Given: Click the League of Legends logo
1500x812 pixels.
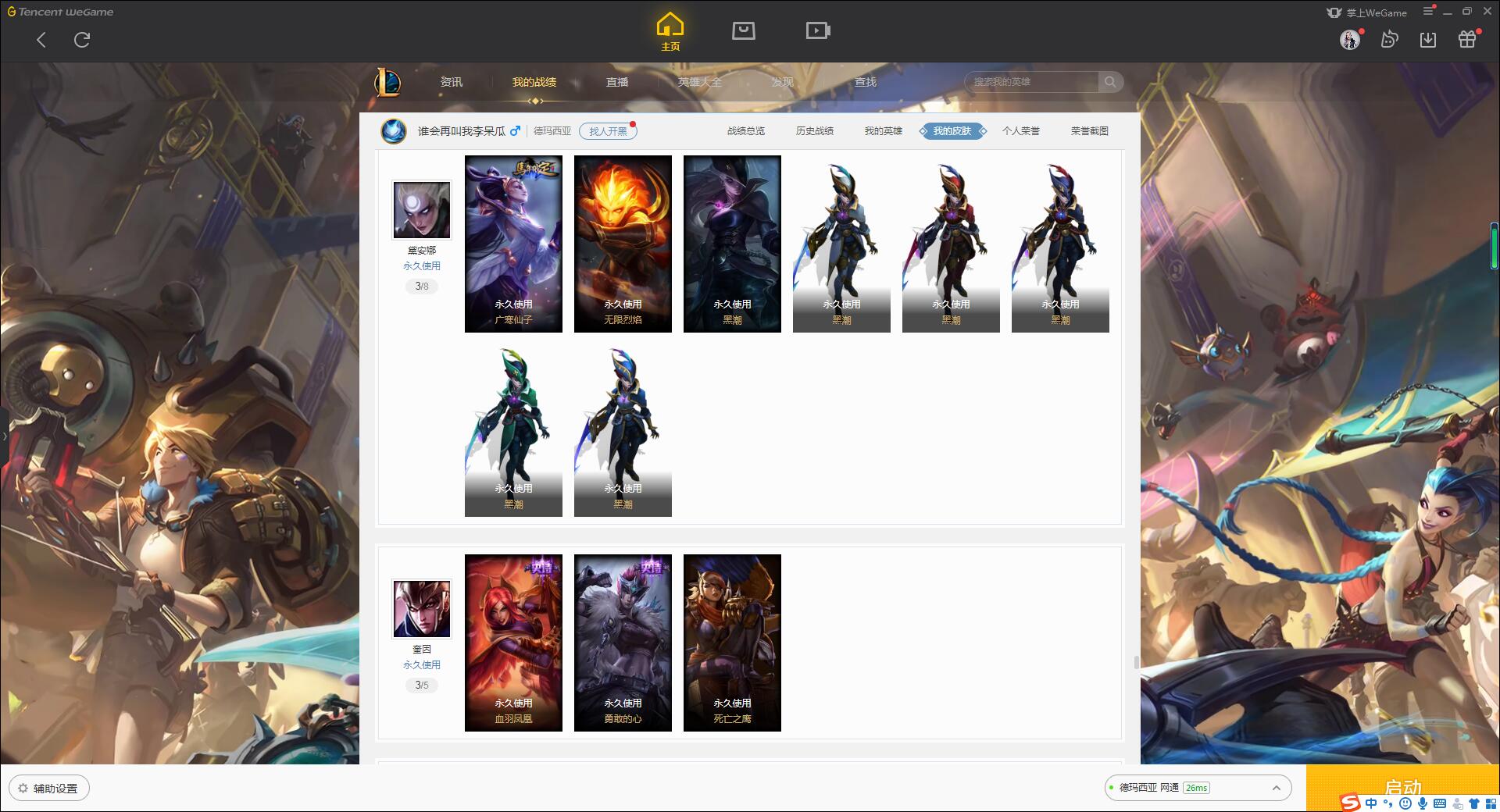Looking at the screenshot, I should click(387, 82).
